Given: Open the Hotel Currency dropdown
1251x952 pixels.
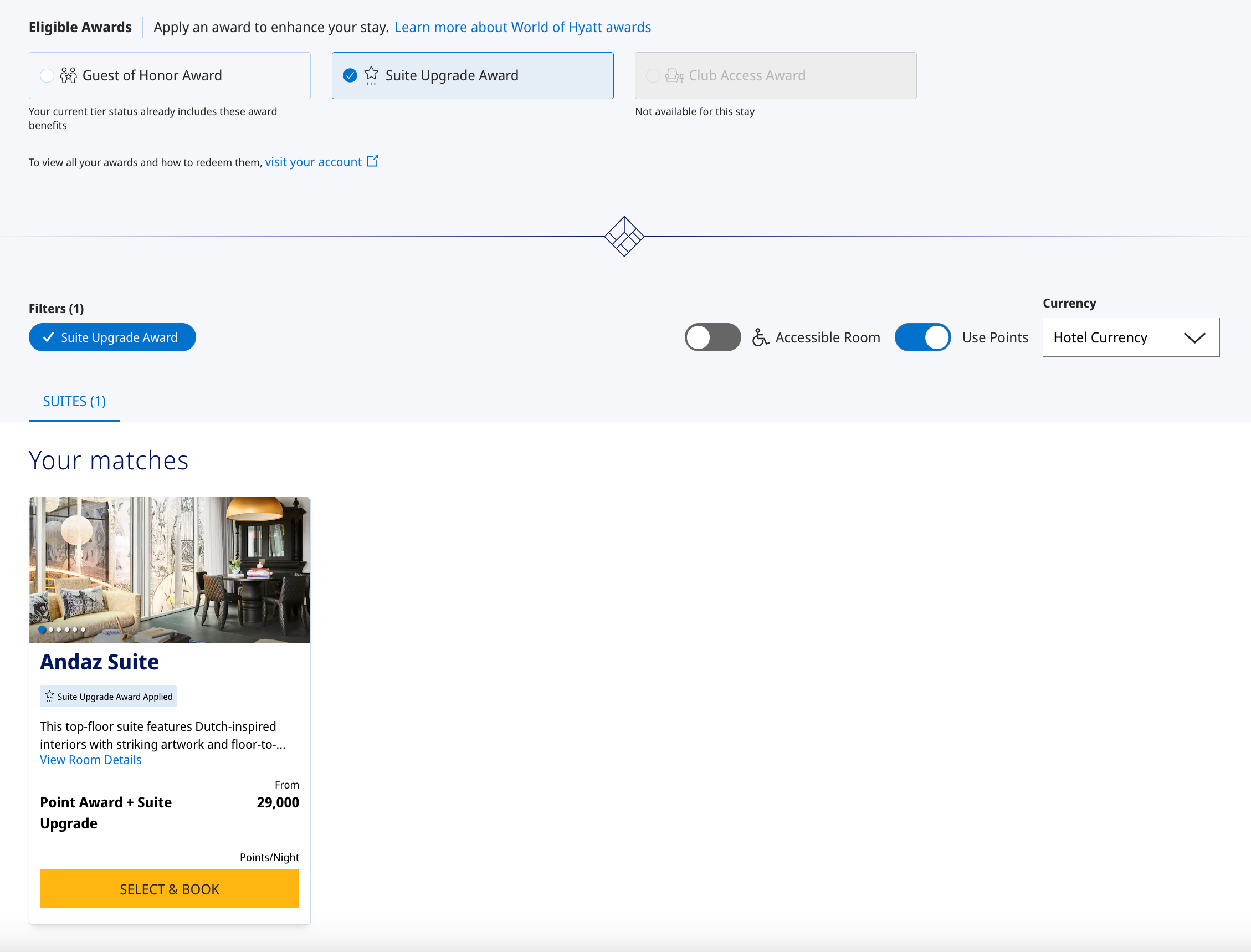Looking at the screenshot, I should (x=1130, y=337).
